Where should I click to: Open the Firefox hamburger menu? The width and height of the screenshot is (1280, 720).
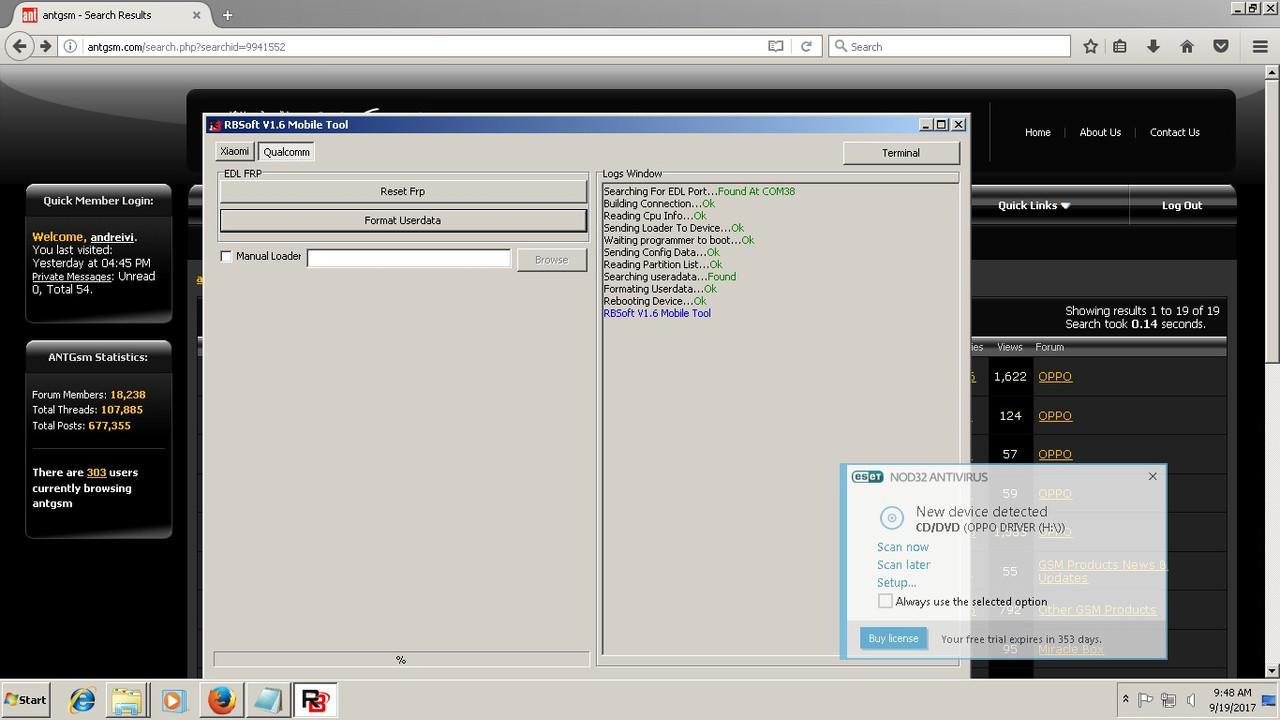point(1260,46)
